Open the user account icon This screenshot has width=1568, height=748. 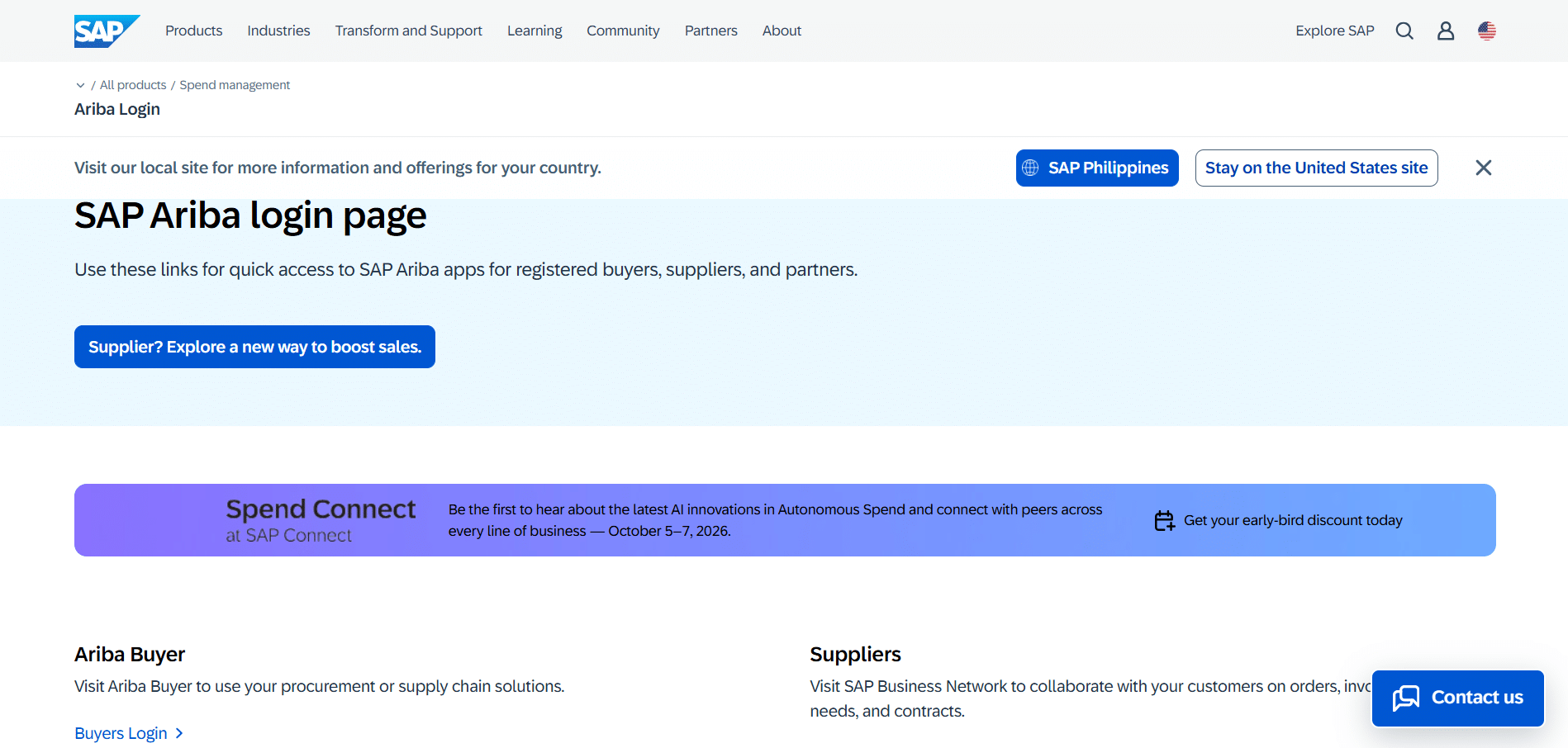[1446, 31]
